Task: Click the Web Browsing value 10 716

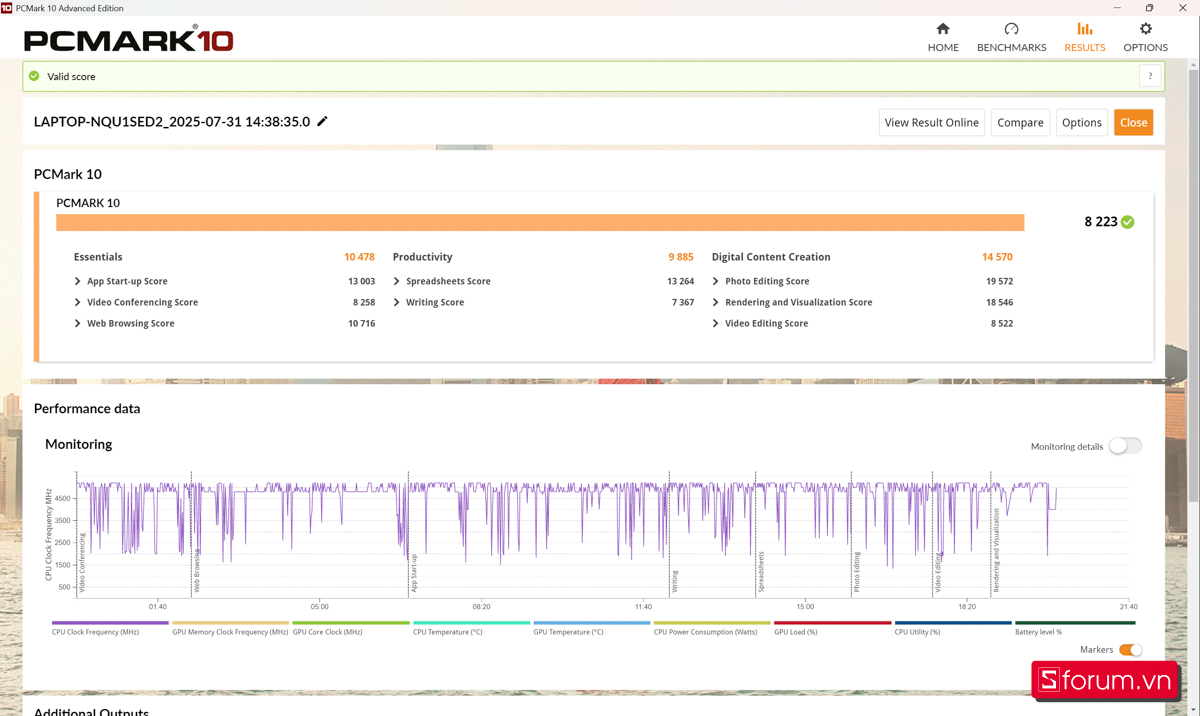Action: click(361, 323)
